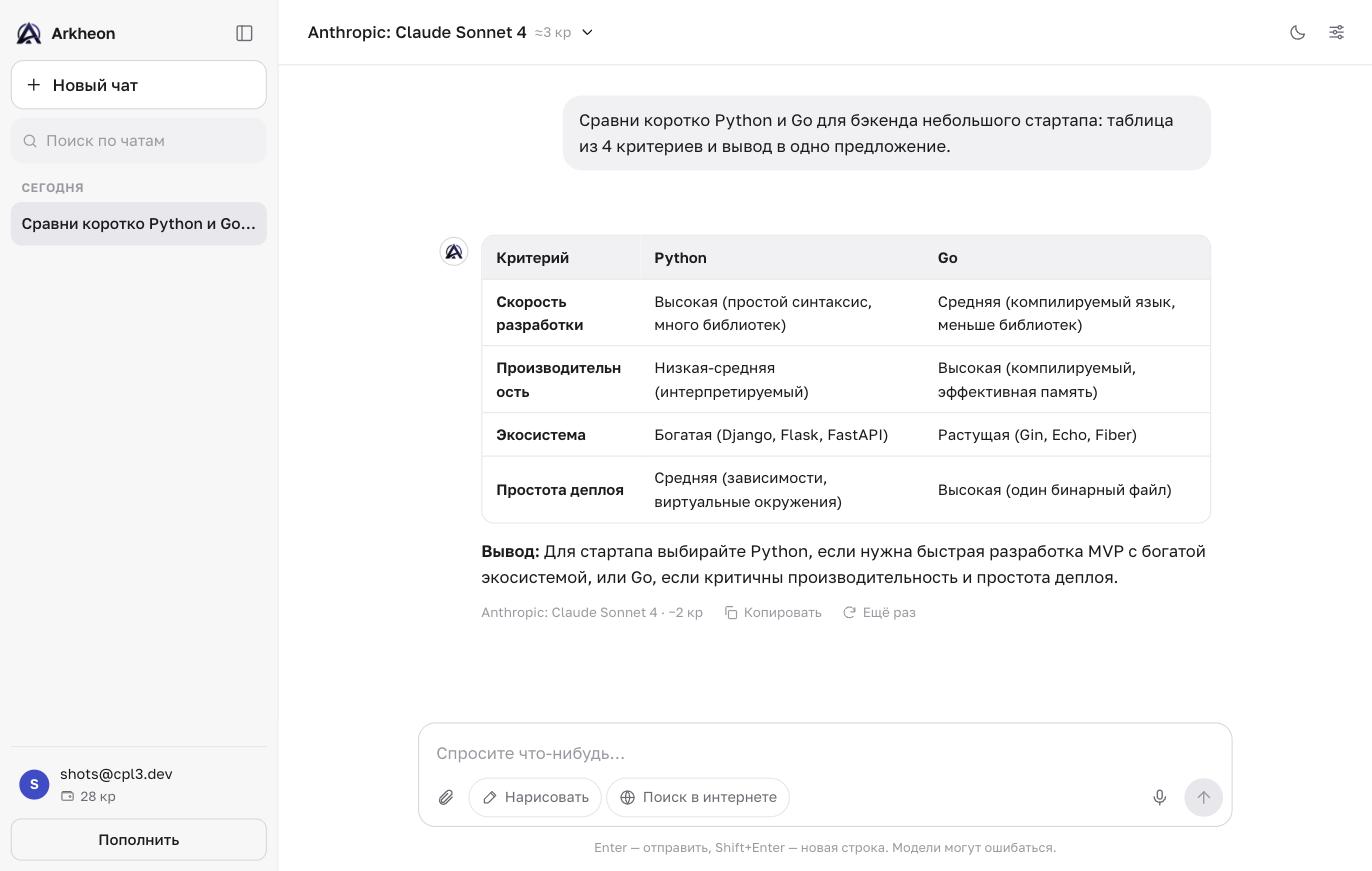
Task: Click the Нарисовать button
Action: (535, 797)
